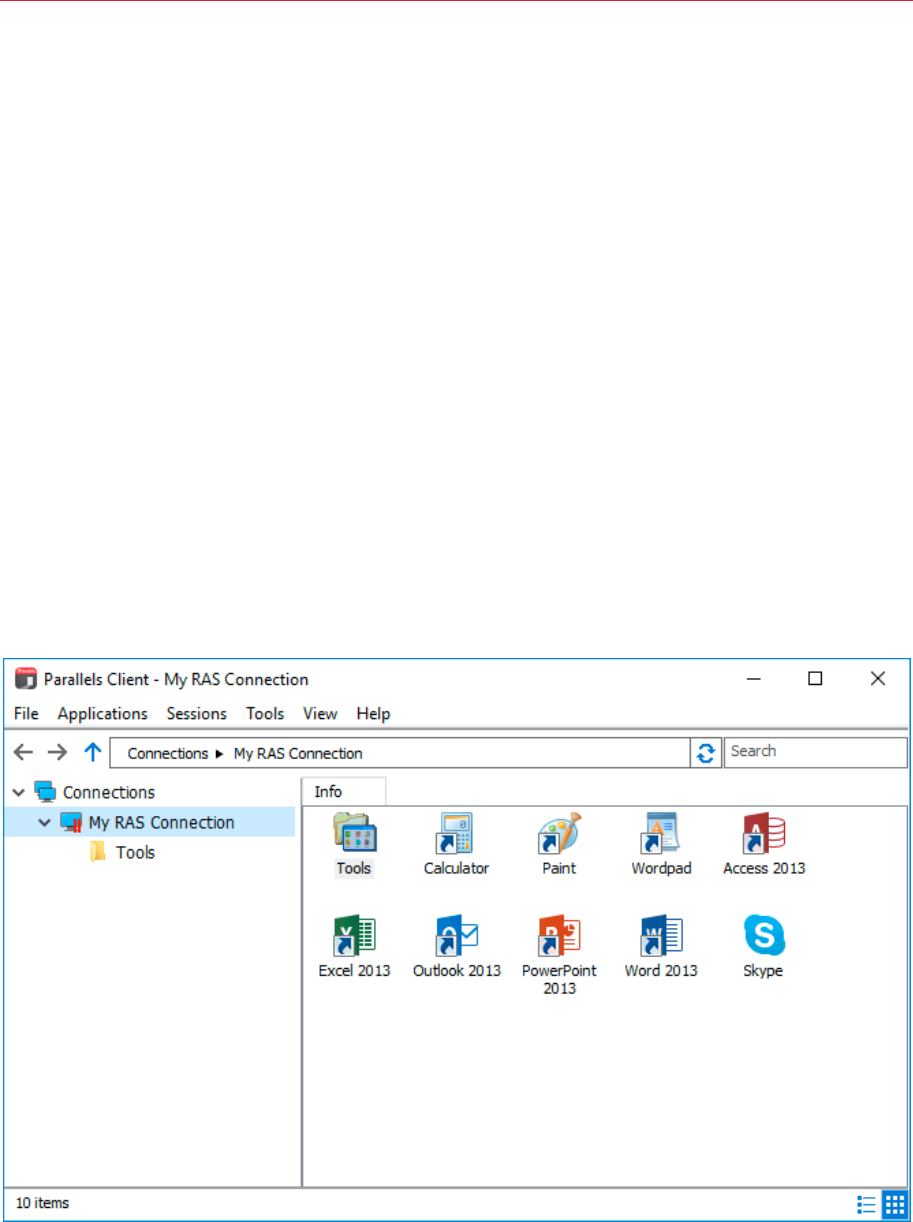Click the Back navigation arrow
This screenshot has height=1222, width=913.
(24, 753)
